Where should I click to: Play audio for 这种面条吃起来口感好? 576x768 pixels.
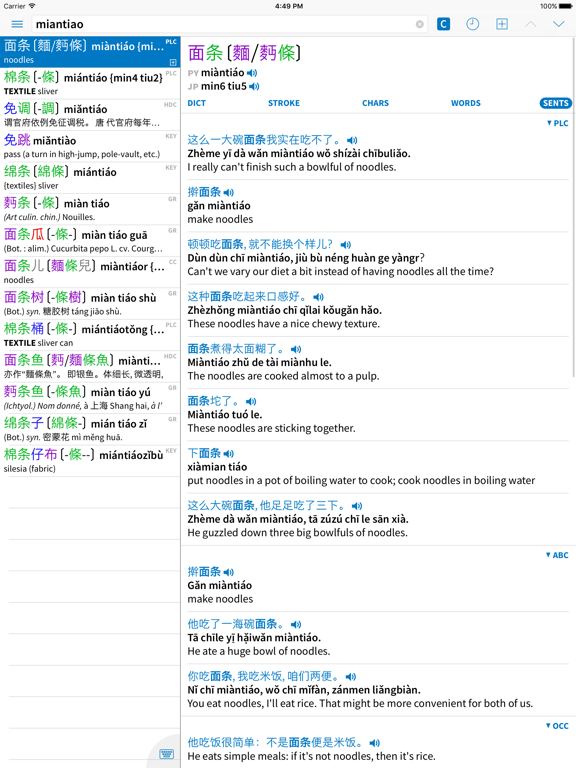[x=318, y=297]
